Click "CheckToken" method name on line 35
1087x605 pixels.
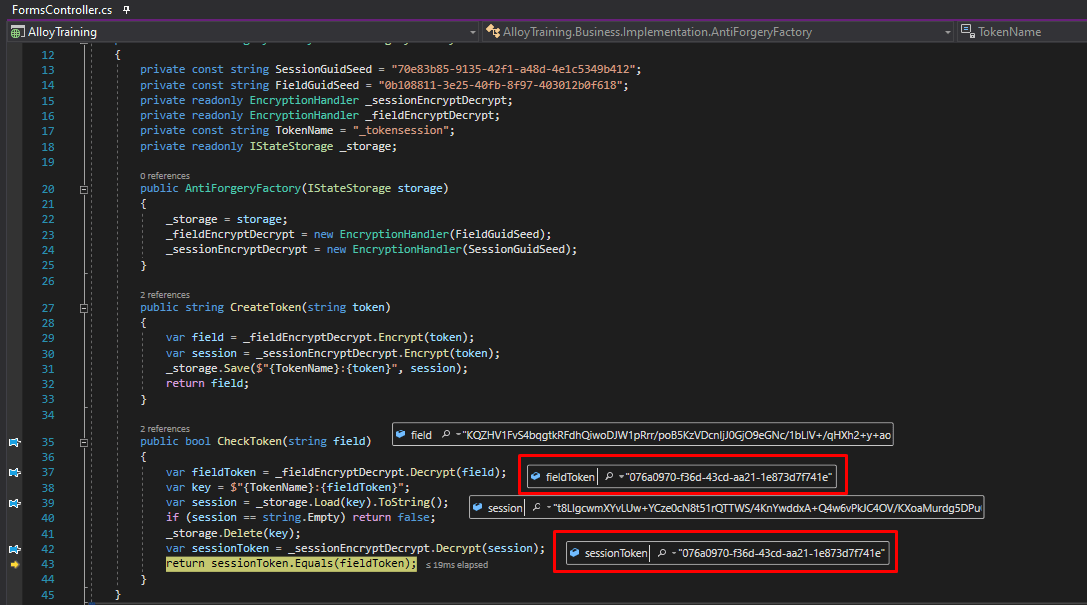tap(250, 441)
